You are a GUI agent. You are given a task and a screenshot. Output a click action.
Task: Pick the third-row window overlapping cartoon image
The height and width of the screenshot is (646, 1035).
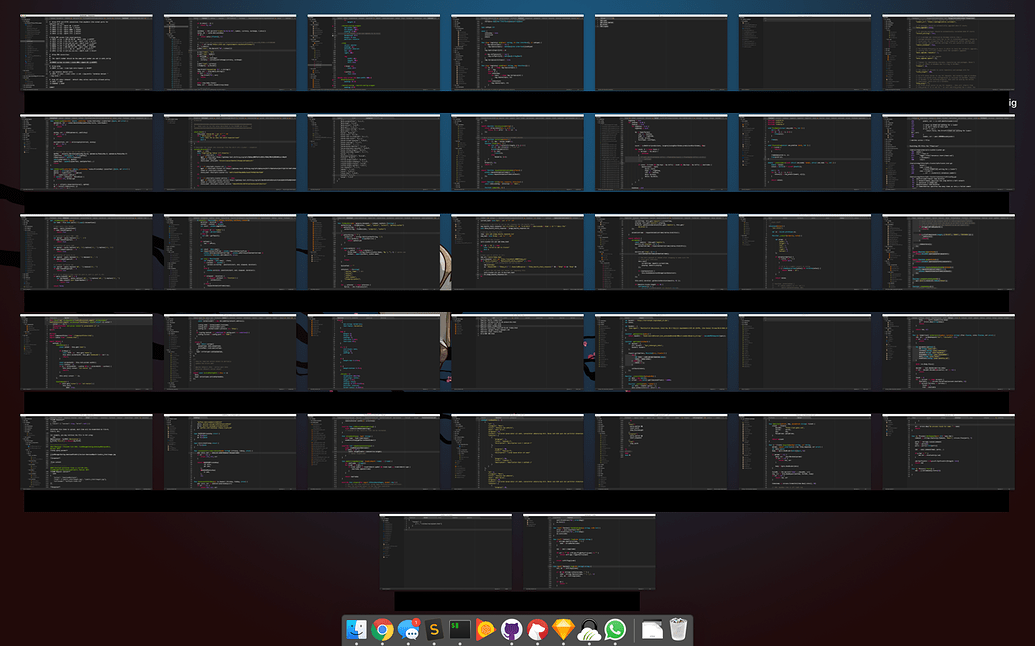click(517, 252)
